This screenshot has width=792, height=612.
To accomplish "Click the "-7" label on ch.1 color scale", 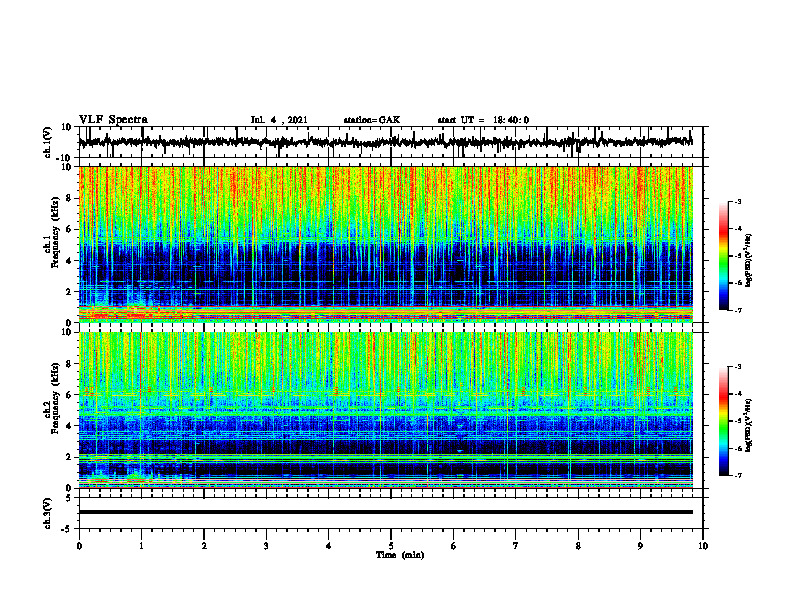I will pyautogui.click(x=737, y=310).
